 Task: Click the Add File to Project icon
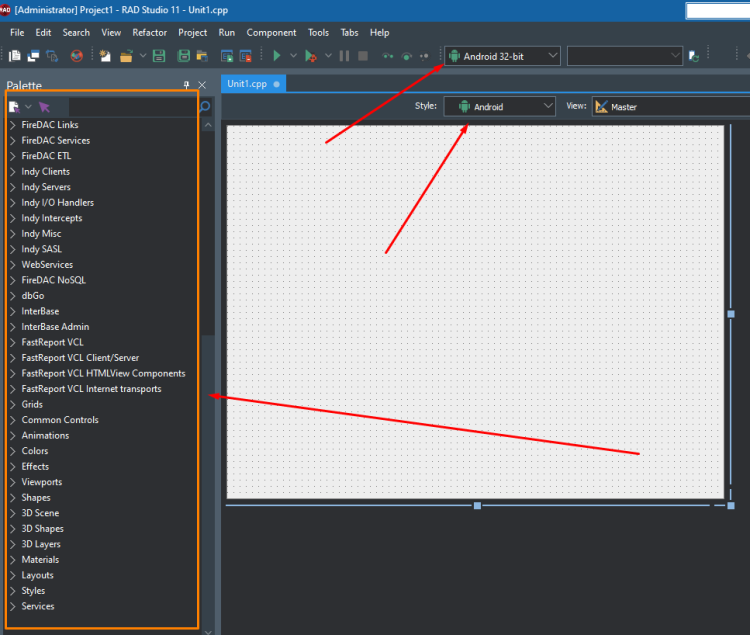(227, 56)
